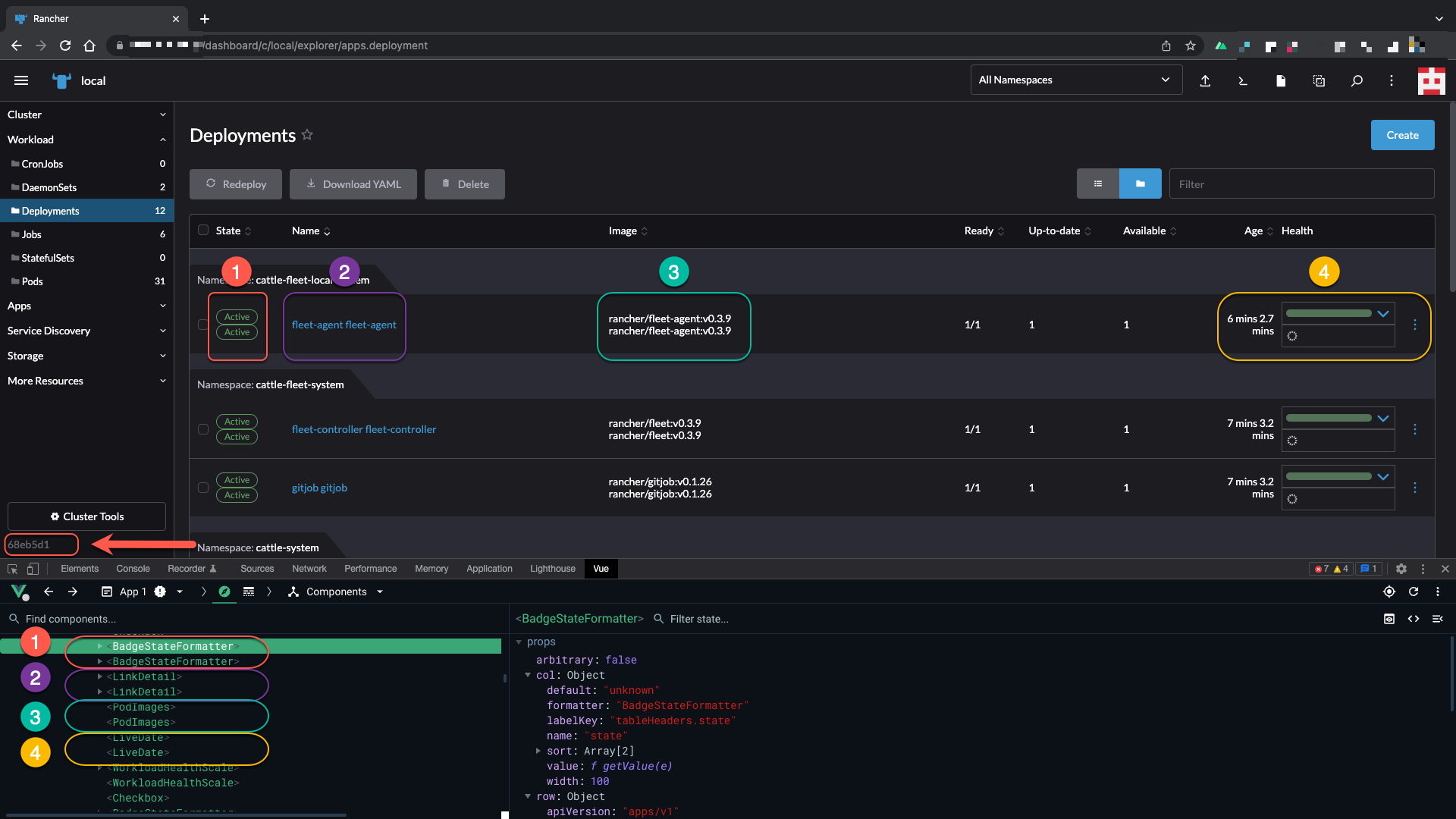Click the Filter input field above the table
The image size is (1456, 819).
[1301, 184]
